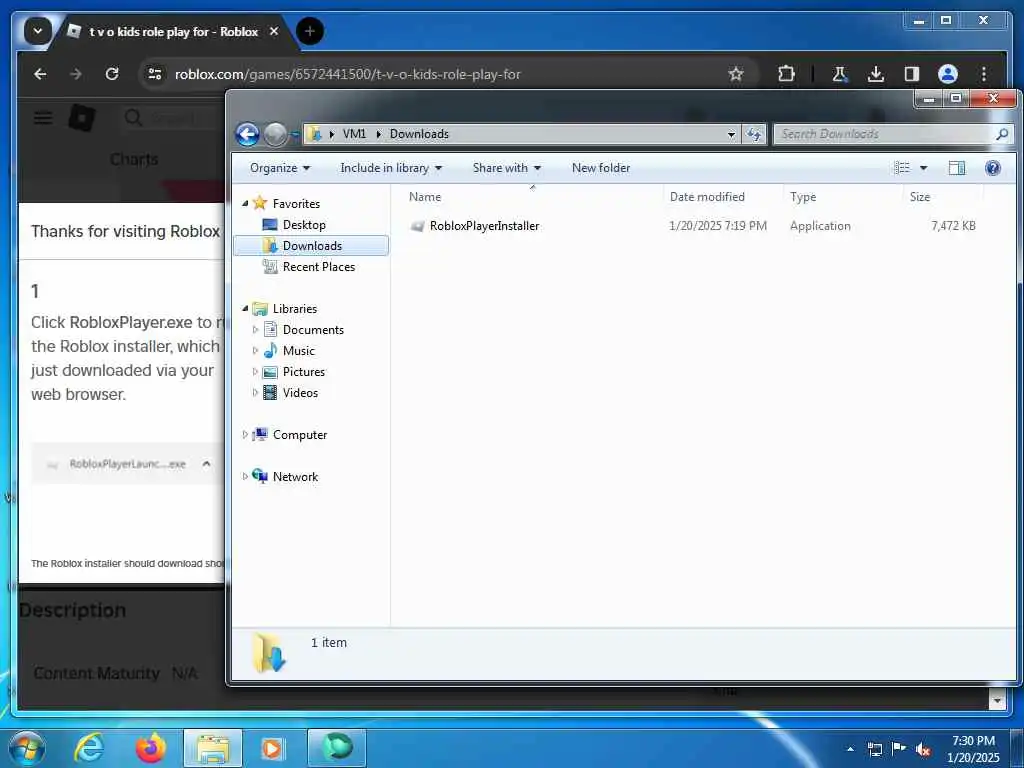
Task: Open address bar history dropdown arrow
Action: (x=731, y=134)
